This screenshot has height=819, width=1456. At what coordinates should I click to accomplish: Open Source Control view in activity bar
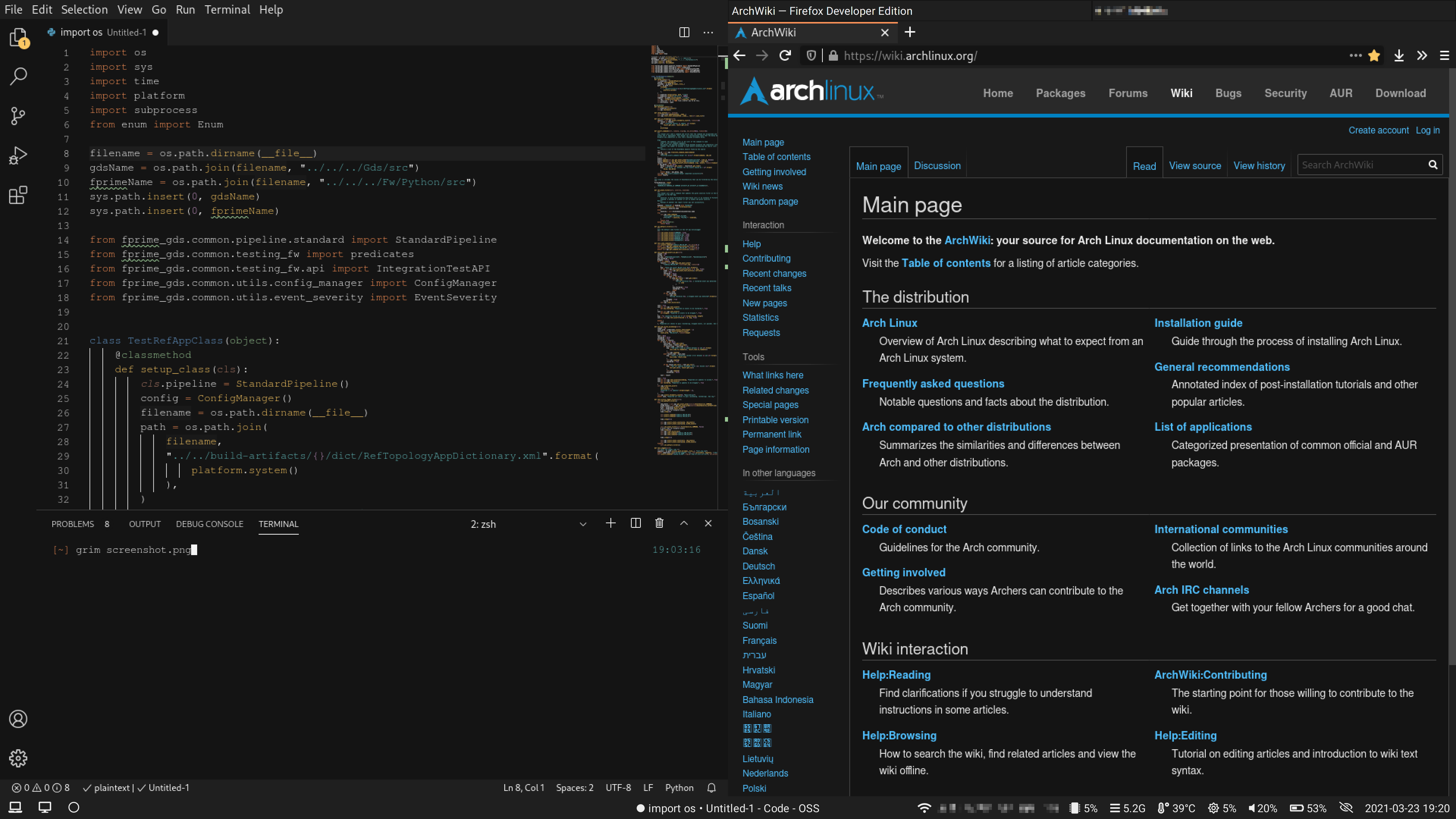18,116
